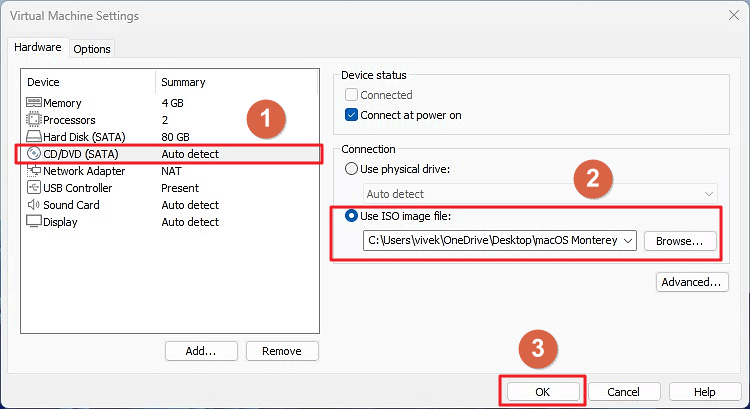Image resolution: width=750 pixels, height=409 pixels.
Task: Click the Sound Card speaker icon
Action: coord(33,205)
